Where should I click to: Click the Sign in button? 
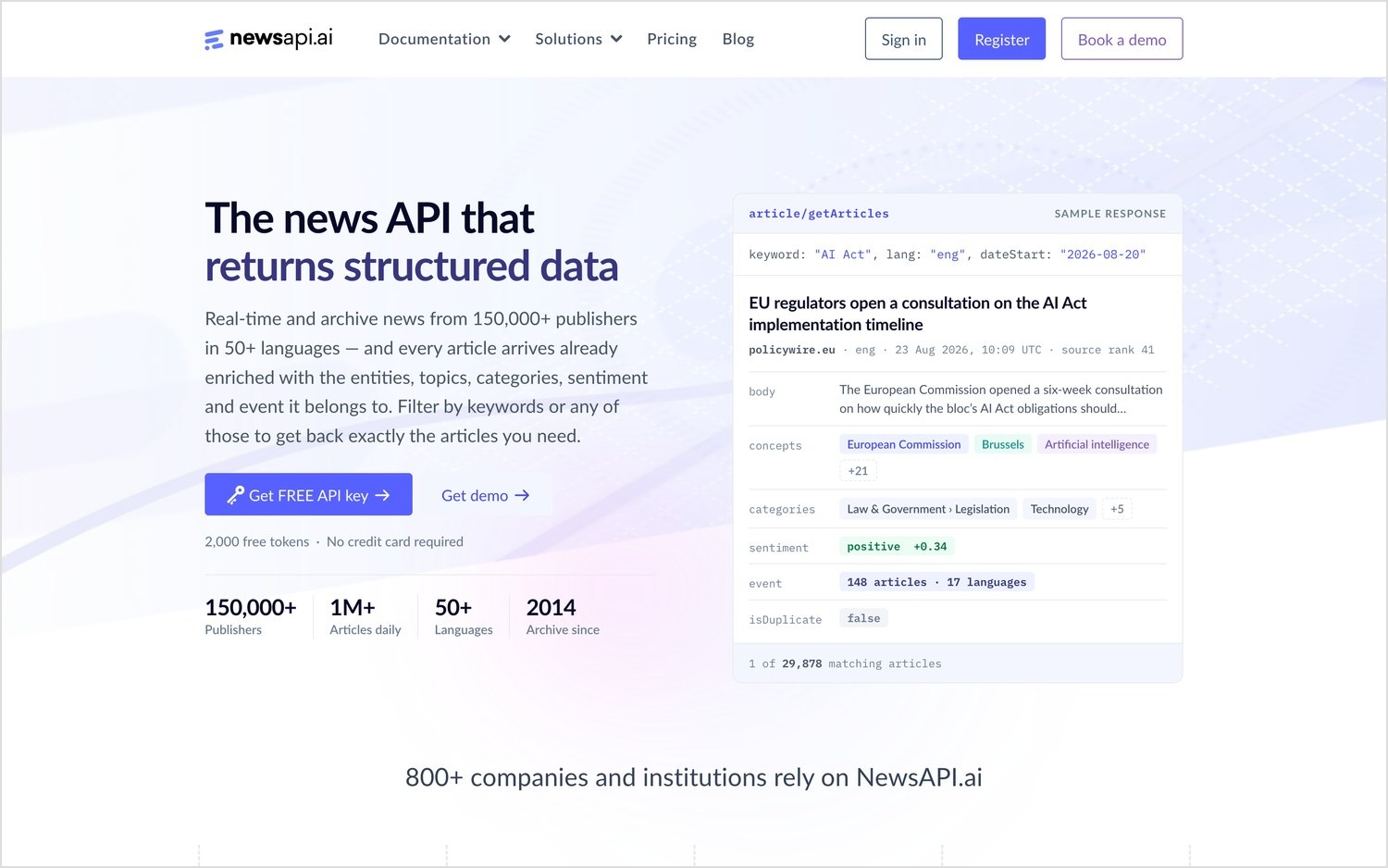pyautogui.click(x=903, y=39)
